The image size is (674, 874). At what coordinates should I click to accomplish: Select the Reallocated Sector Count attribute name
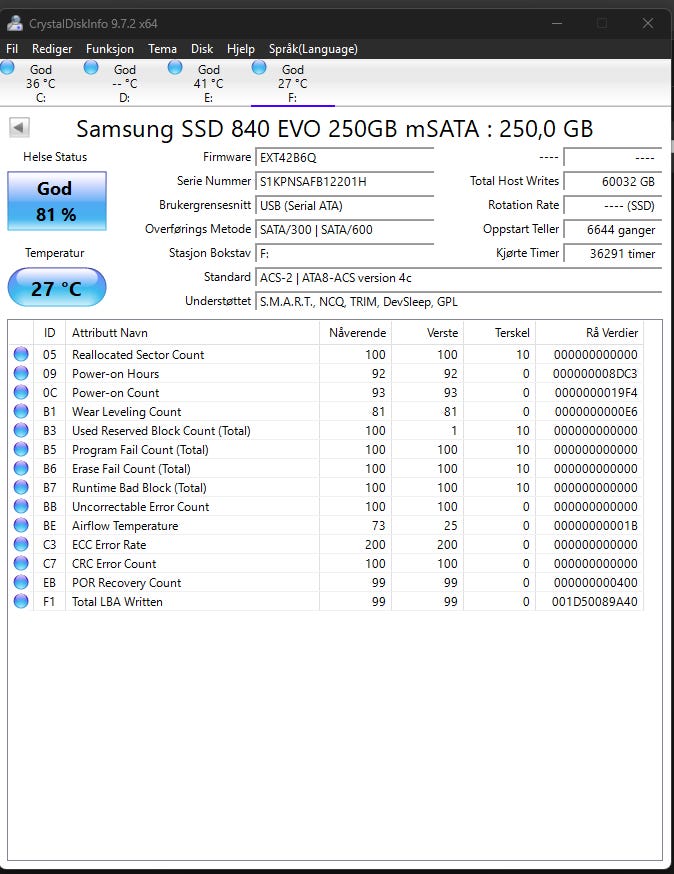138,355
